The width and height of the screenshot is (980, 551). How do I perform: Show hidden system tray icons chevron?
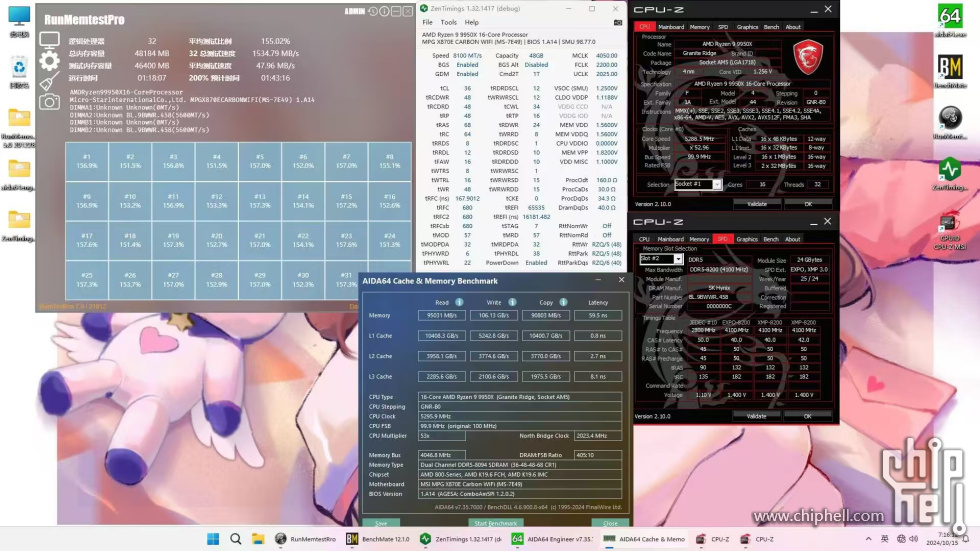[x=868, y=539]
